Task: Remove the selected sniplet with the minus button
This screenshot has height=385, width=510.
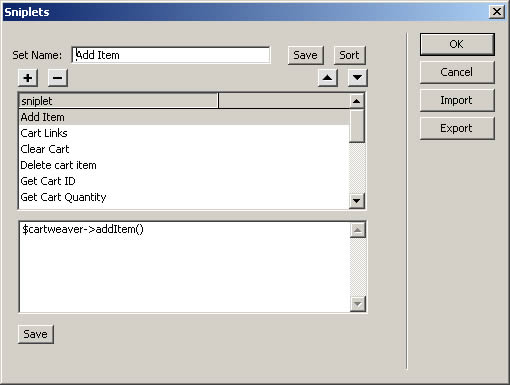Action: [58, 78]
